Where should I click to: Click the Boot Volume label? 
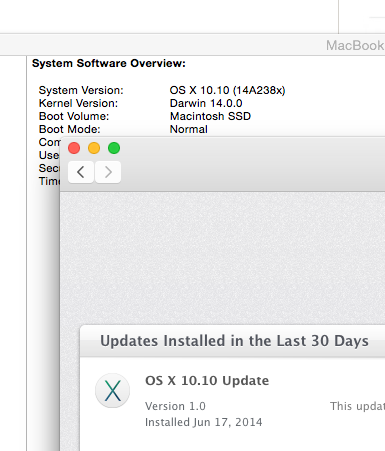pos(74,116)
